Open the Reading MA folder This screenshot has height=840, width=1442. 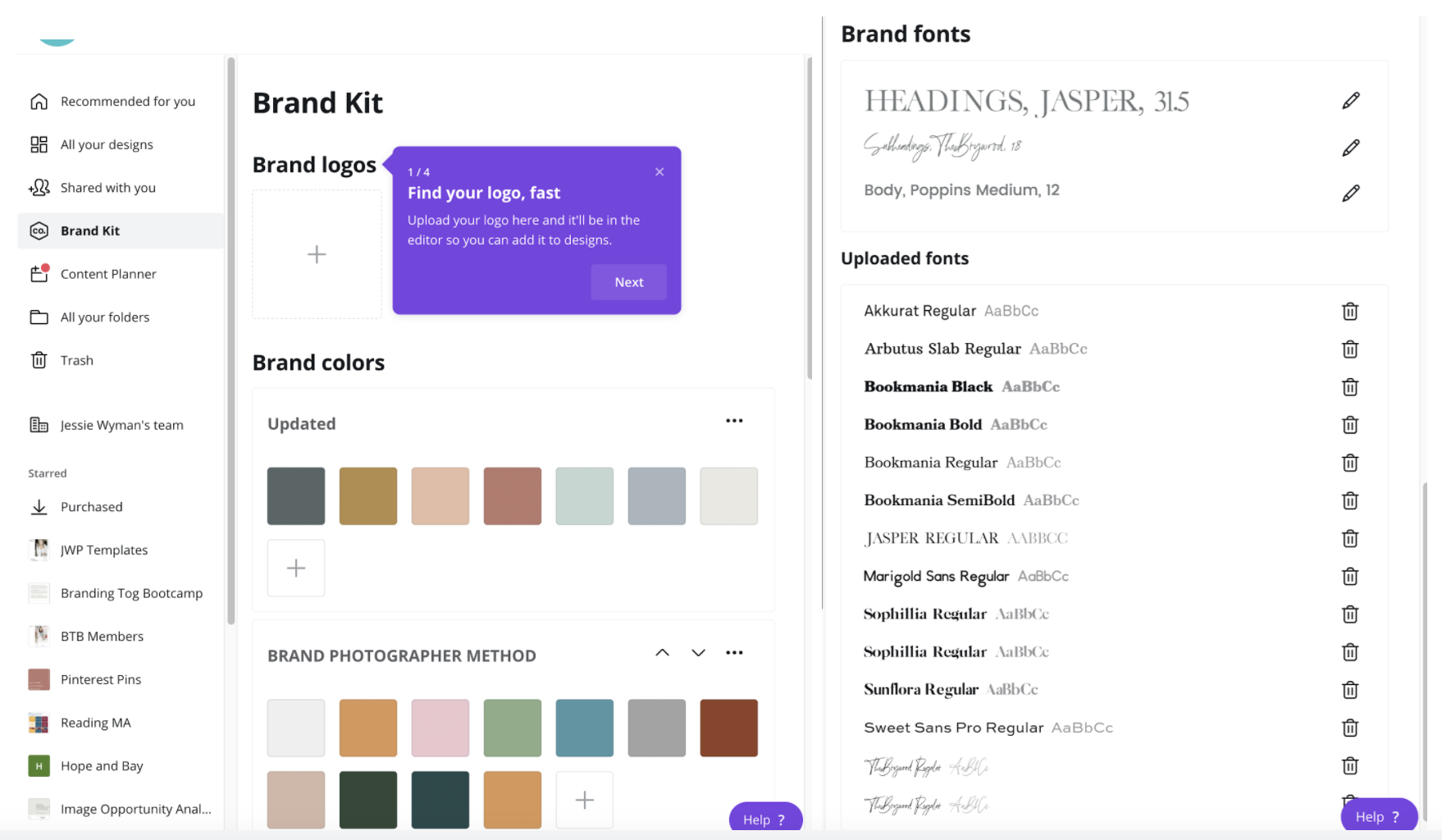point(120,723)
